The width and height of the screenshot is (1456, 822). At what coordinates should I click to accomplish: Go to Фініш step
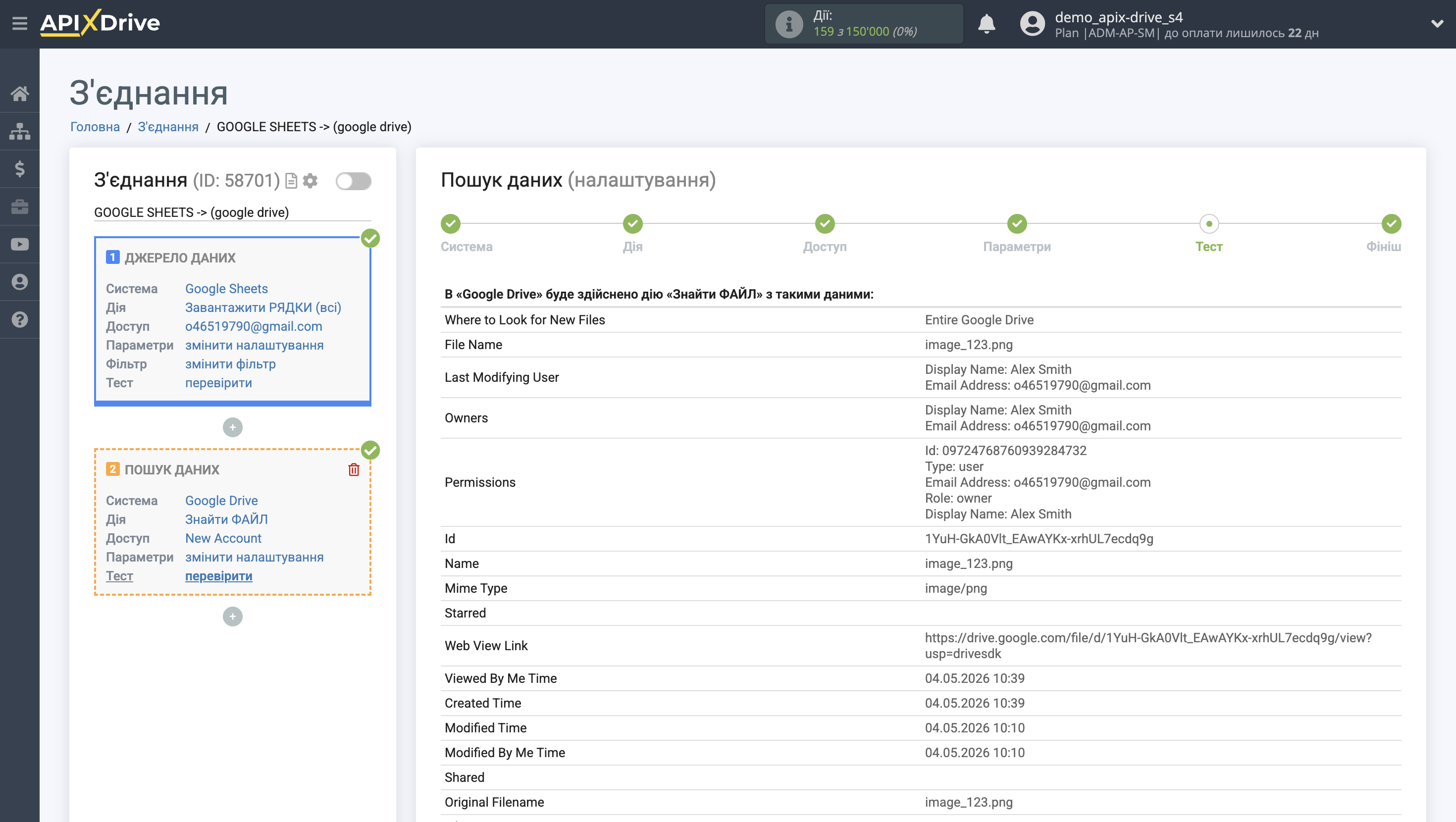click(x=1391, y=224)
